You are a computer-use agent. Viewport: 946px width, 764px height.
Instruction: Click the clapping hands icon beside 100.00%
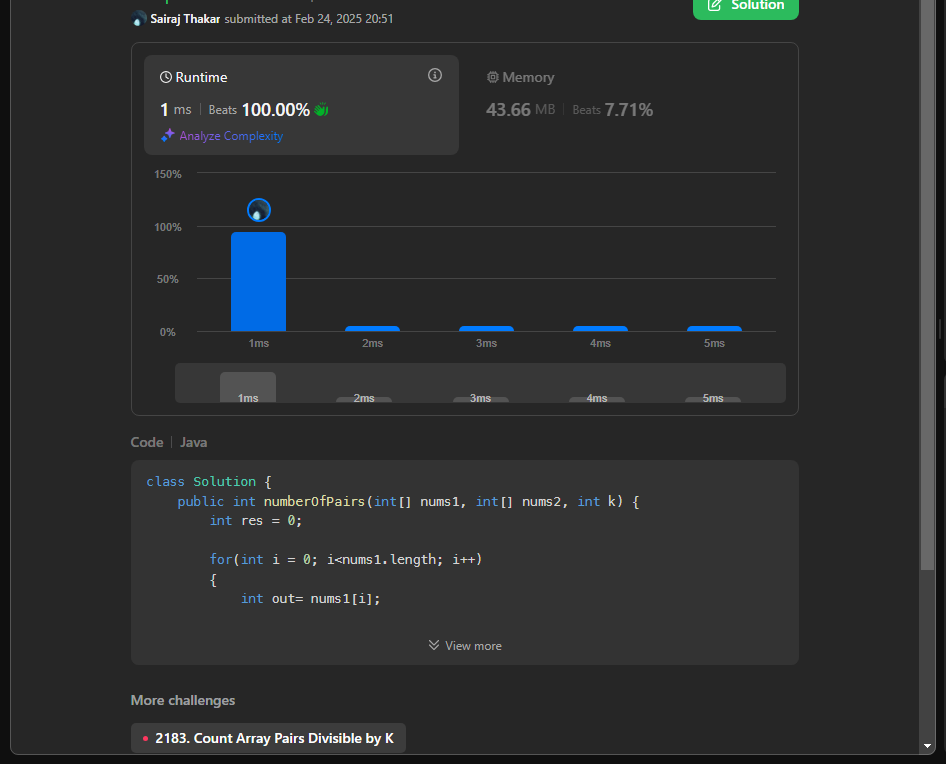tap(321, 110)
